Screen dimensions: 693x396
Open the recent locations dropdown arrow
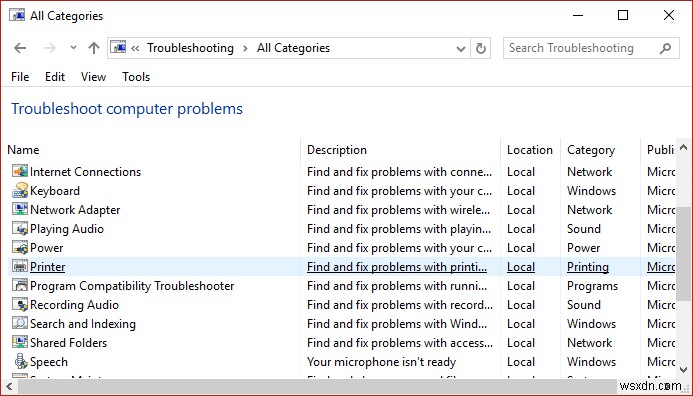click(x=73, y=48)
